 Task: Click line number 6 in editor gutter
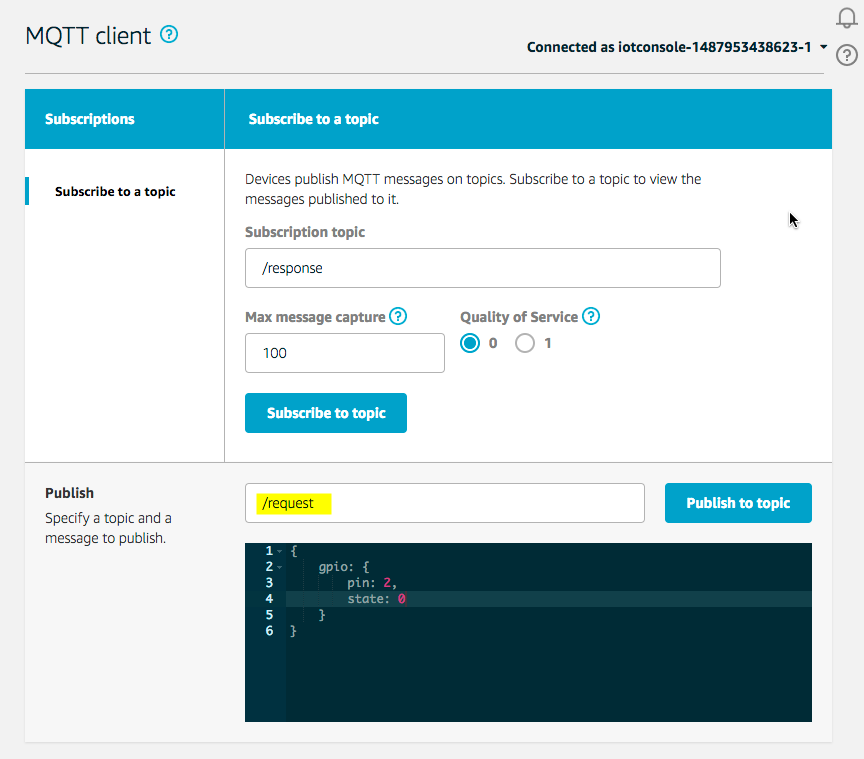point(269,631)
